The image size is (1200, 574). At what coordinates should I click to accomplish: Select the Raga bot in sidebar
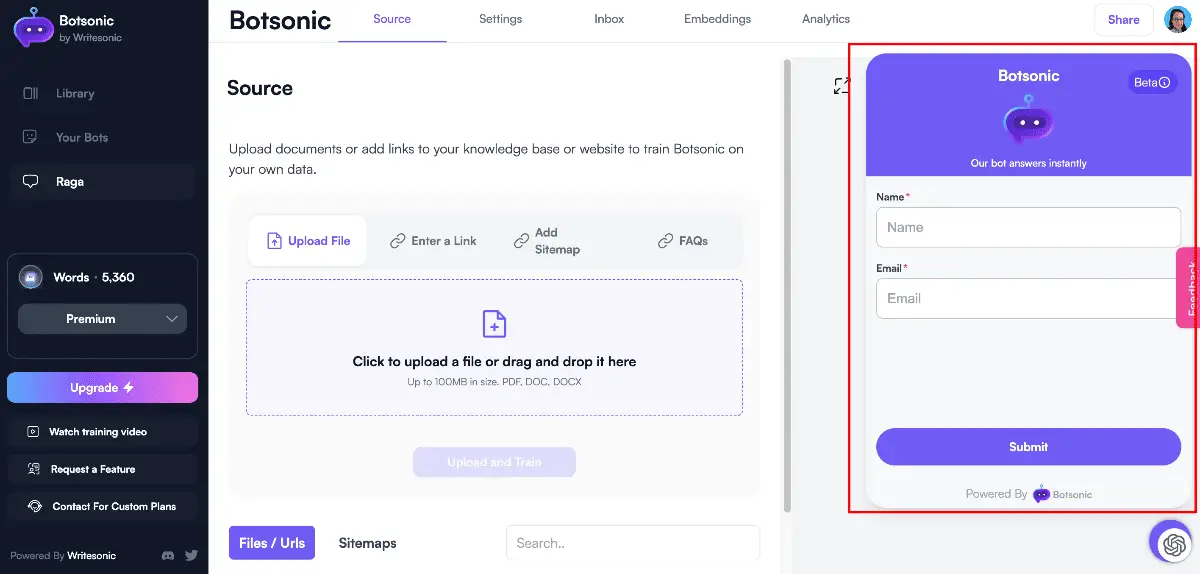(100, 182)
